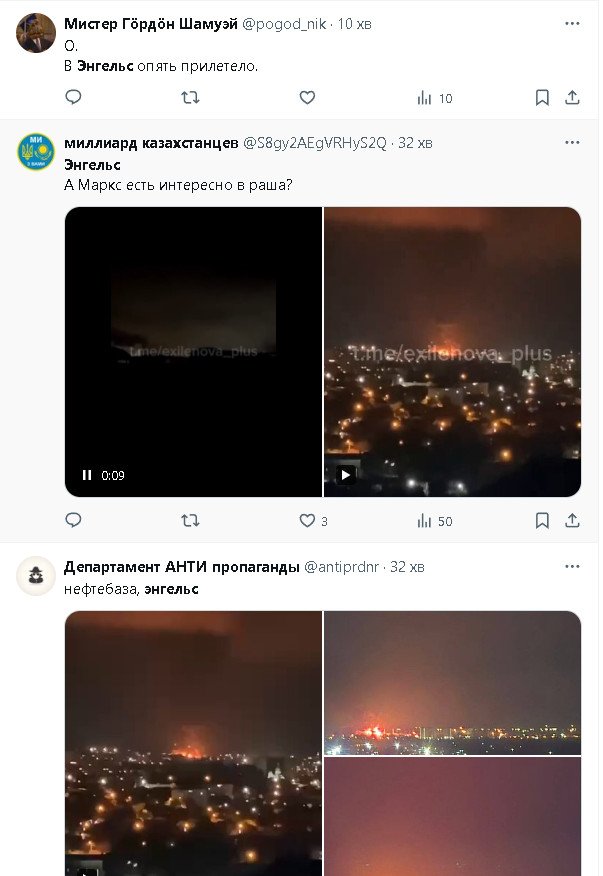Screen dimensions: 603x876
Task: Open top-right night skyline photo in antiprdnr tweet
Action: point(453,683)
